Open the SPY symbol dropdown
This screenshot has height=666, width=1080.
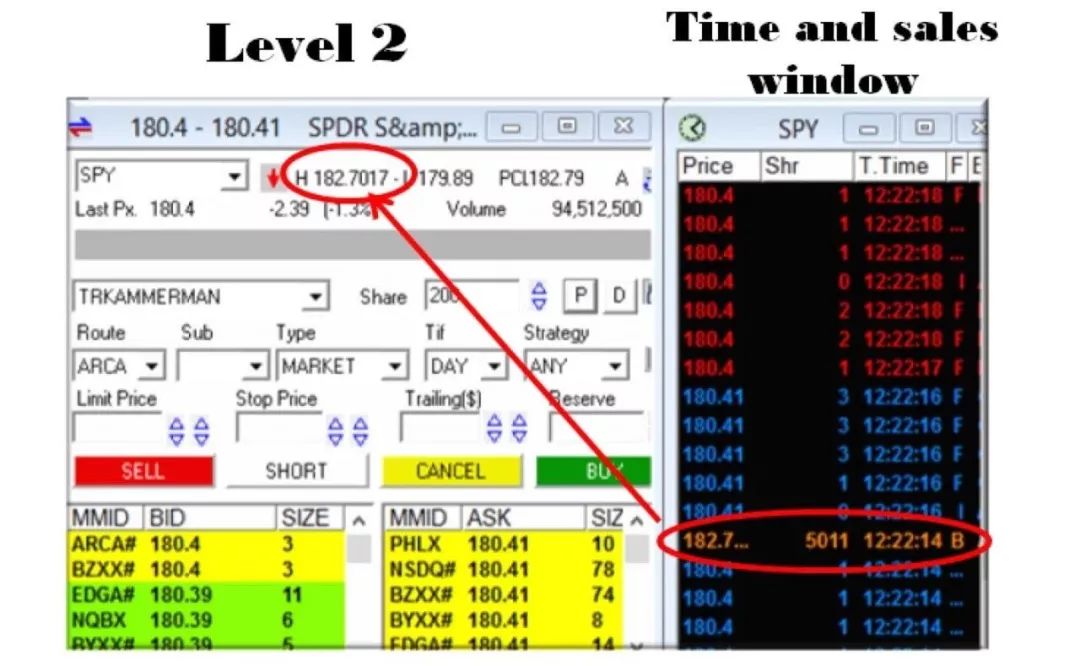point(234,176)
